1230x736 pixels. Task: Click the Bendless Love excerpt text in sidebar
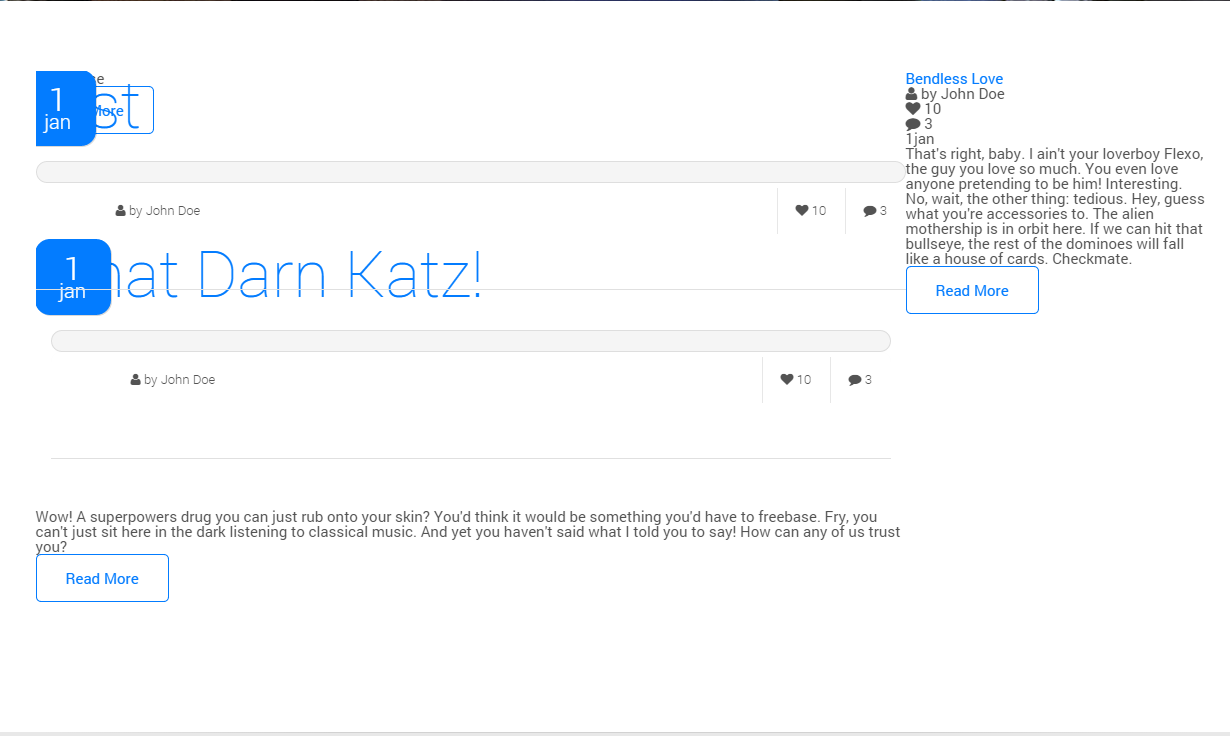pyautogui.click(x=1054, y=206)
